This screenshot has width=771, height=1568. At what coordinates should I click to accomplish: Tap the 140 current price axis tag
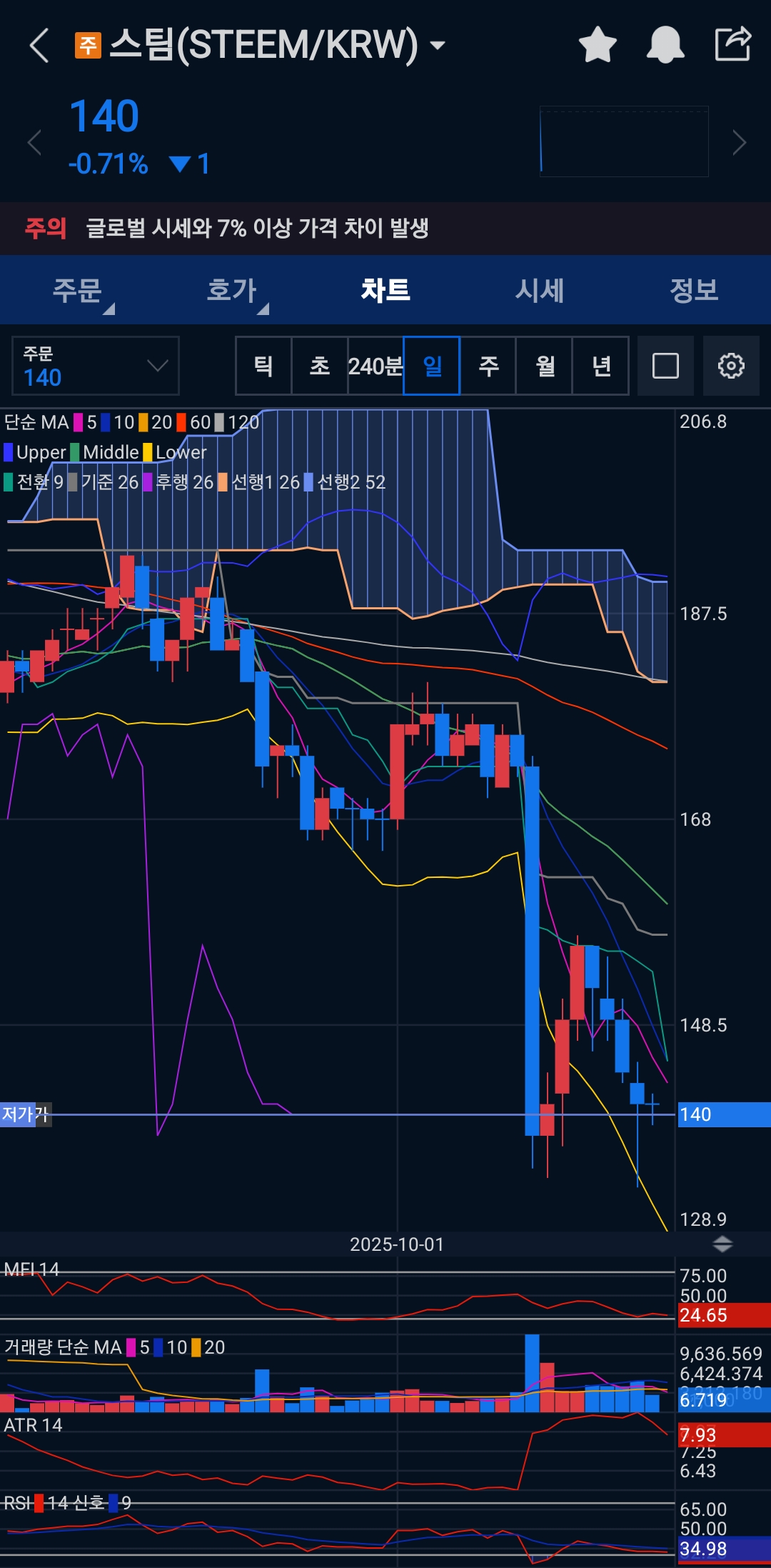(723, 1114)
